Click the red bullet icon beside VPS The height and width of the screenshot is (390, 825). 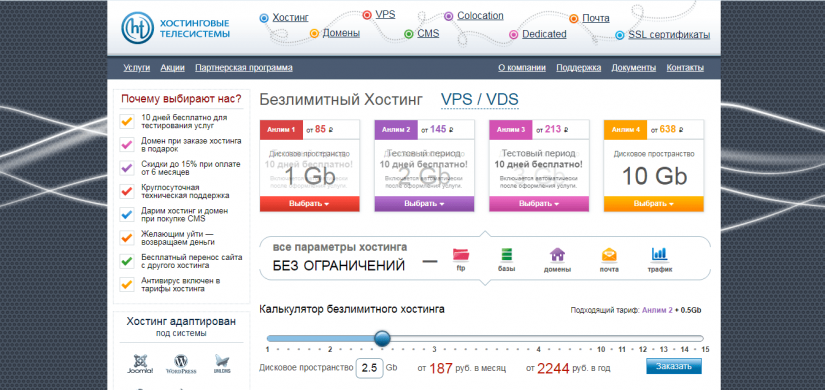[x=367, y=15]
